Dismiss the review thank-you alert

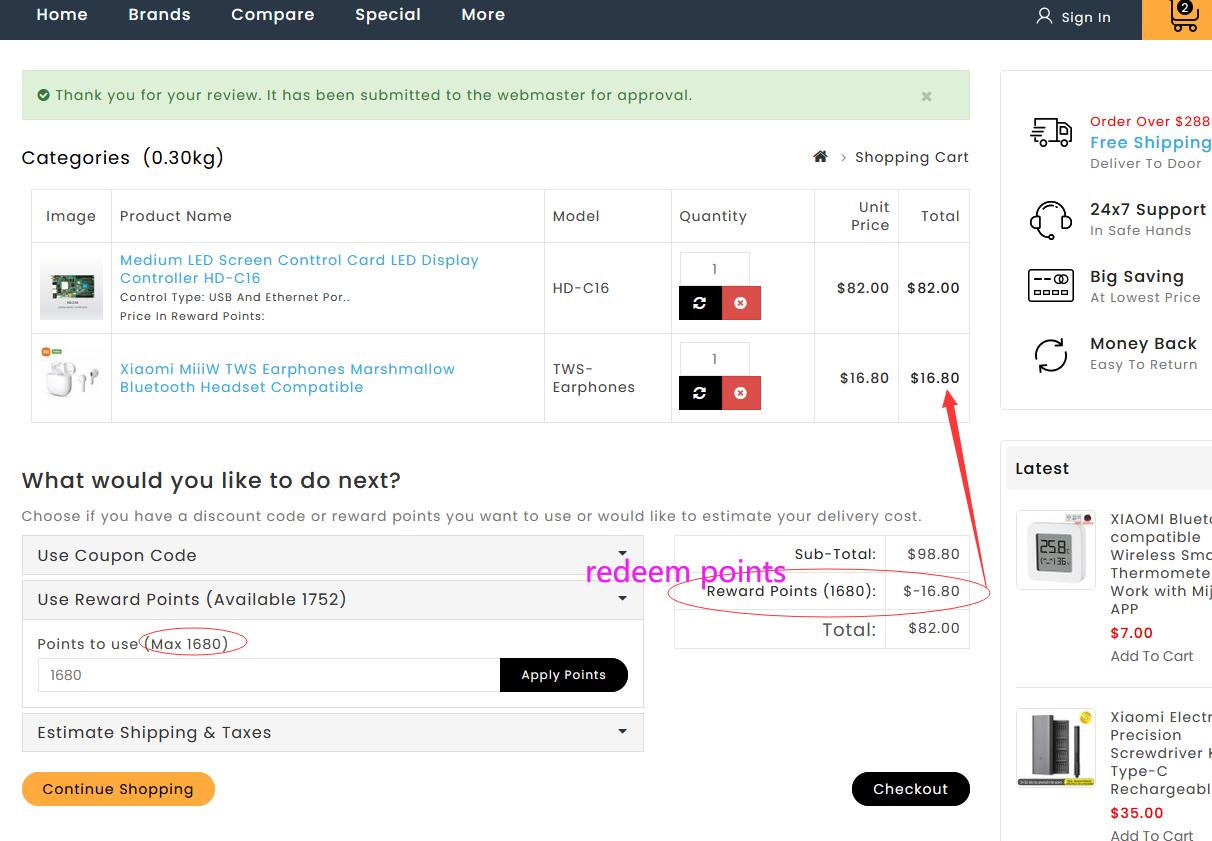coord(926,96)
